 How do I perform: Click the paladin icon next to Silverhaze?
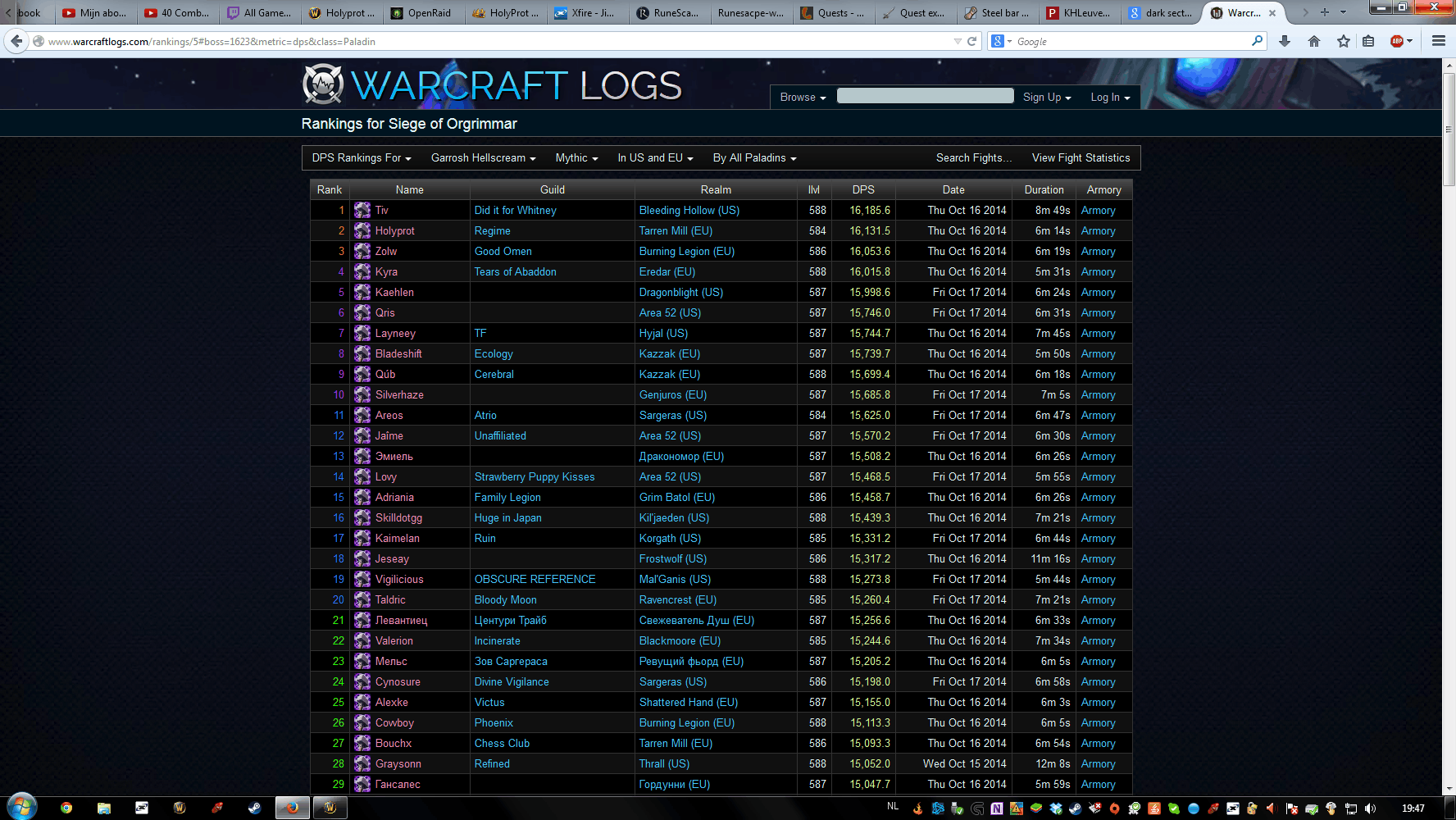click(362, 394)
